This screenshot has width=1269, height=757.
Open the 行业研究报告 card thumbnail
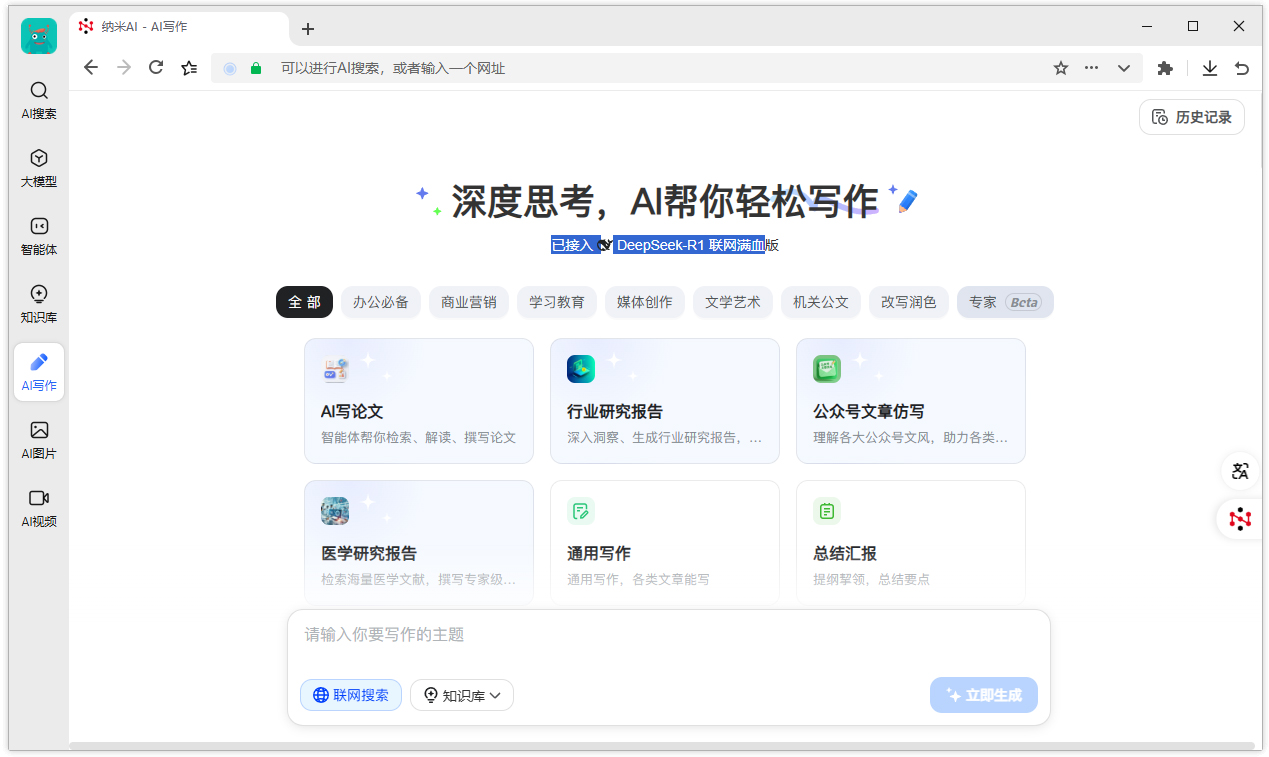pyautogui.click(x=581, y=368)
